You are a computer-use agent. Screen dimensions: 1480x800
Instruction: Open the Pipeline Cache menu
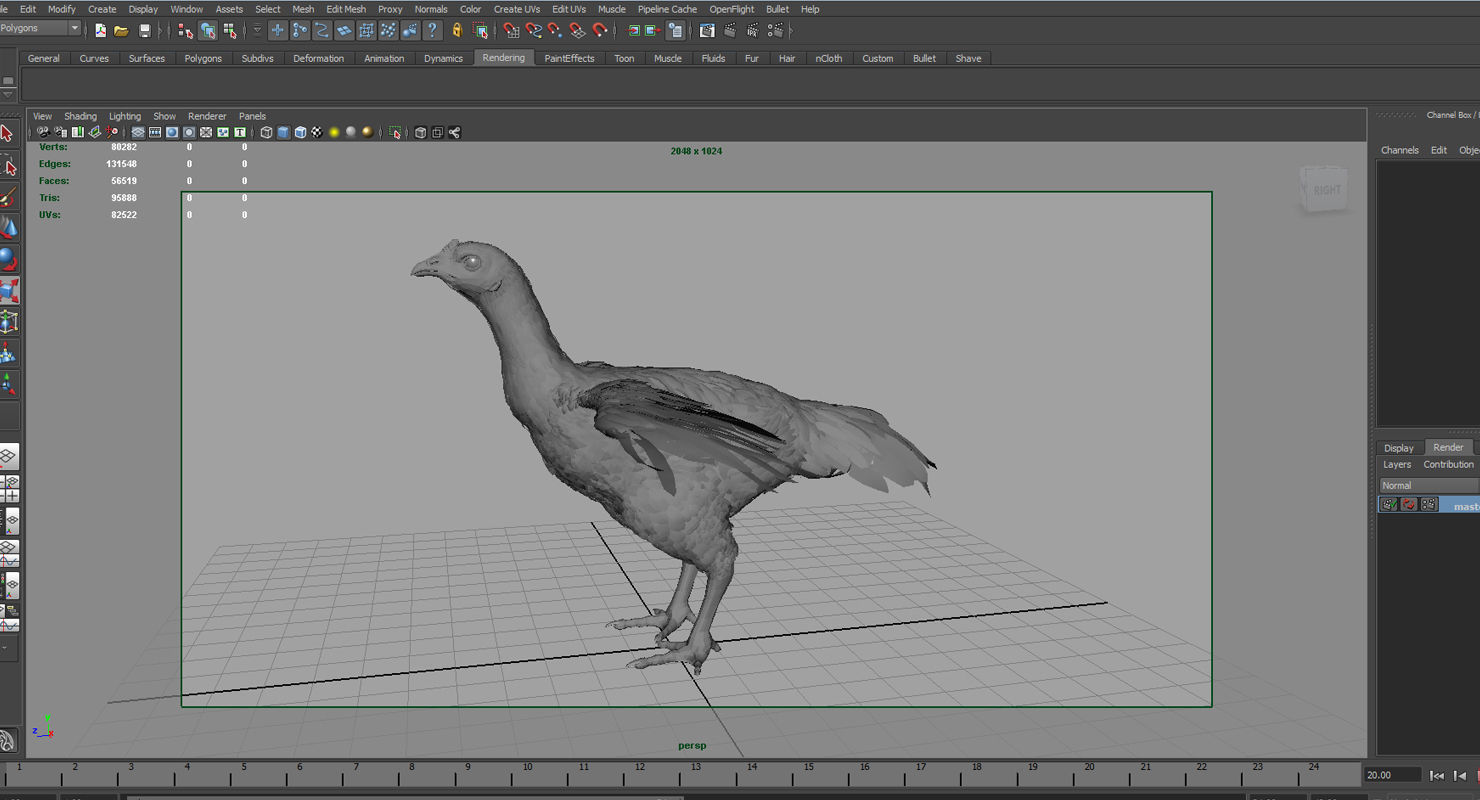point(667,9)
